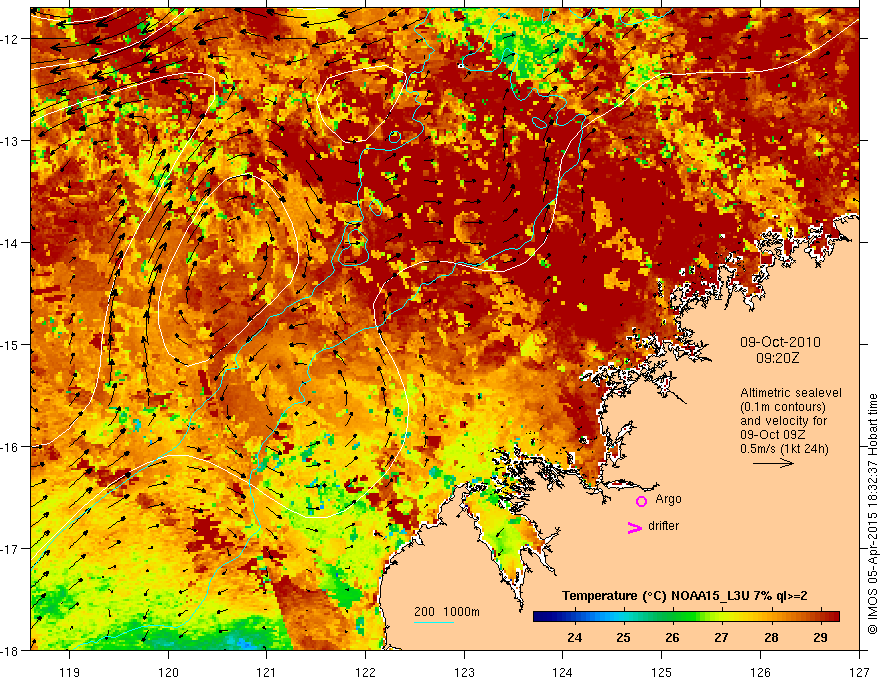Click longitude axis label 123
The height and width of the screenshot is (680, 880).
point(464,672)
